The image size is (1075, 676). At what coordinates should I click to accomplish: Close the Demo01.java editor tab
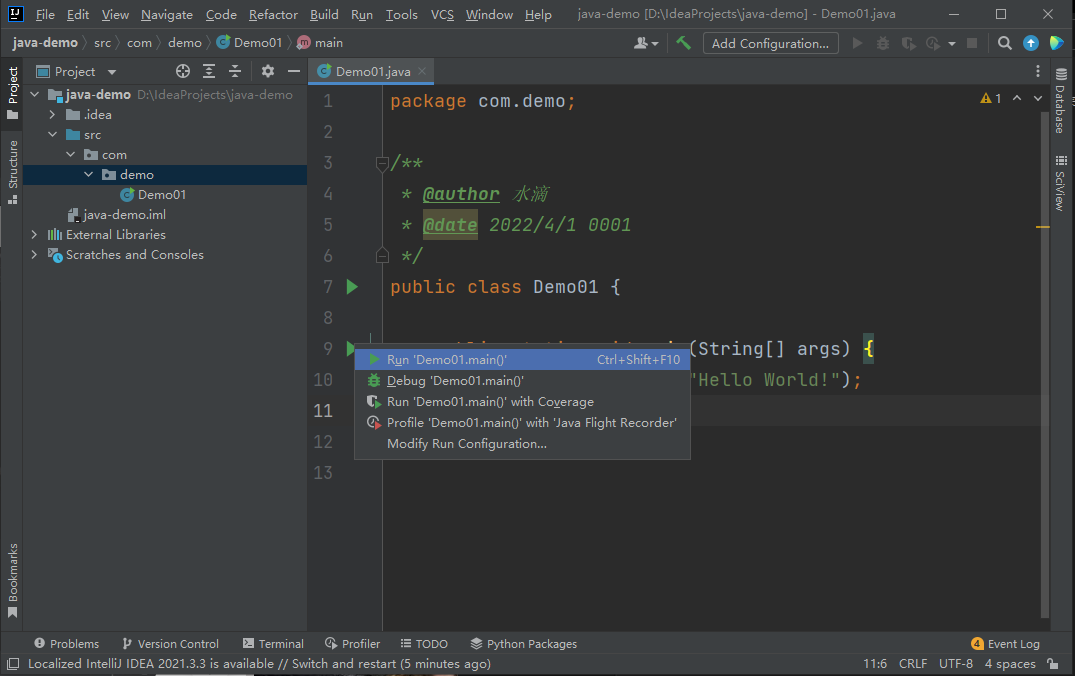[422, 71]
